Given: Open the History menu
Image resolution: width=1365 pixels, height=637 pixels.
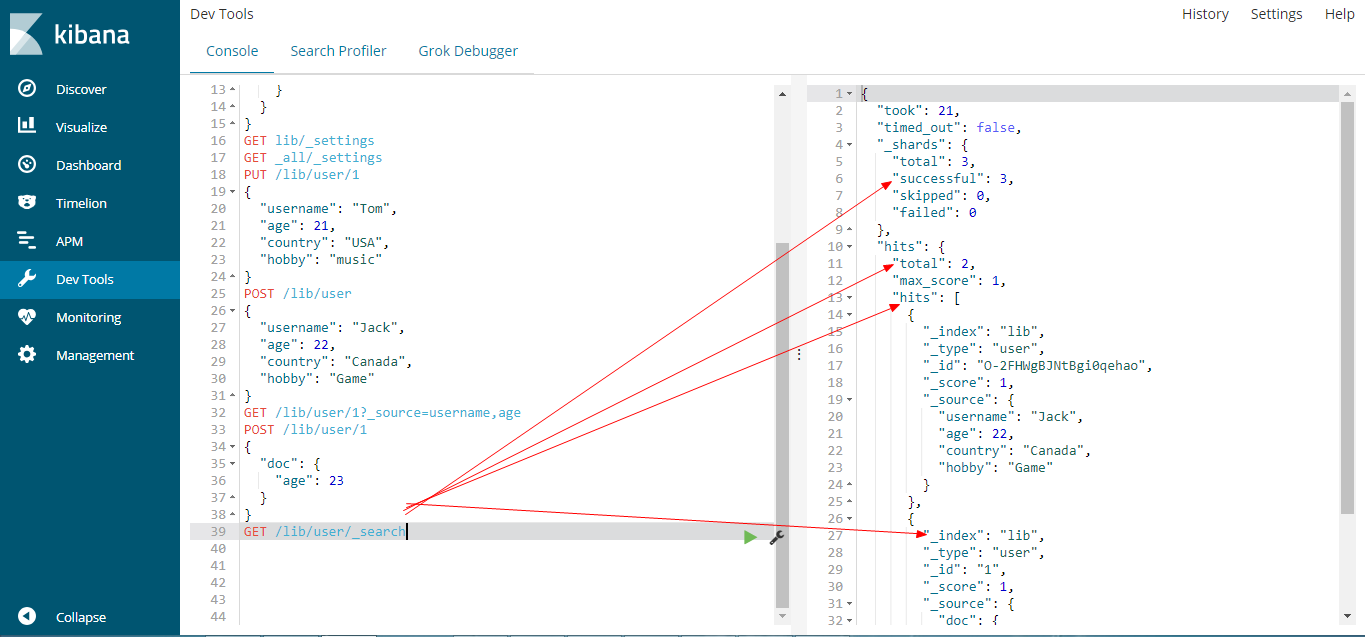Looking at the screenshot, I should pos(1205,14).
